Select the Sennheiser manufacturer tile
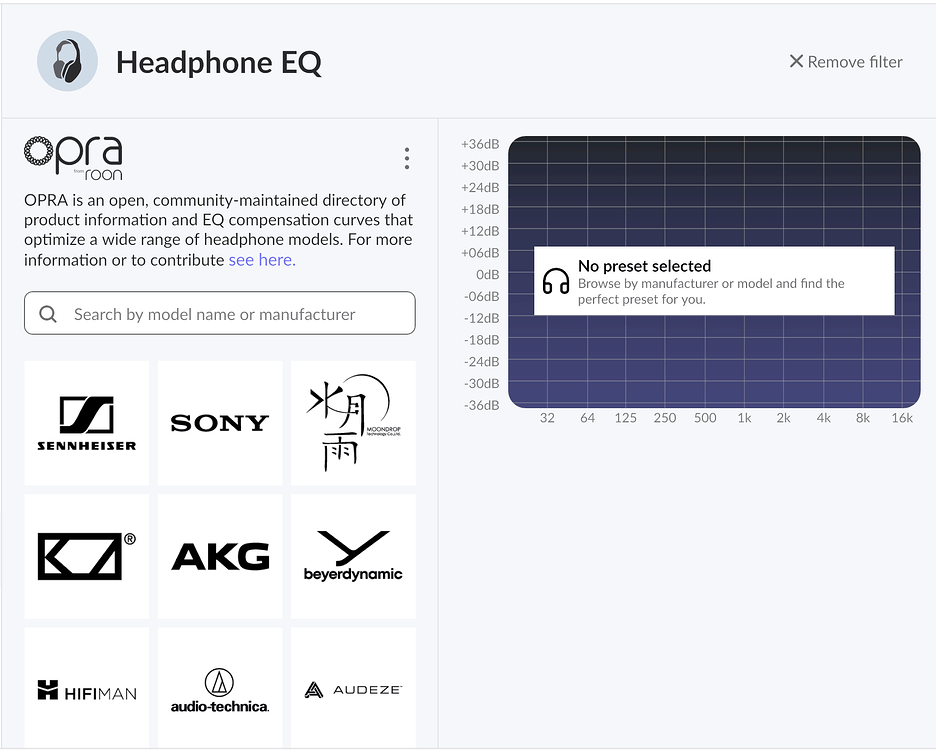936x750 pixels. tap(86, 423)
